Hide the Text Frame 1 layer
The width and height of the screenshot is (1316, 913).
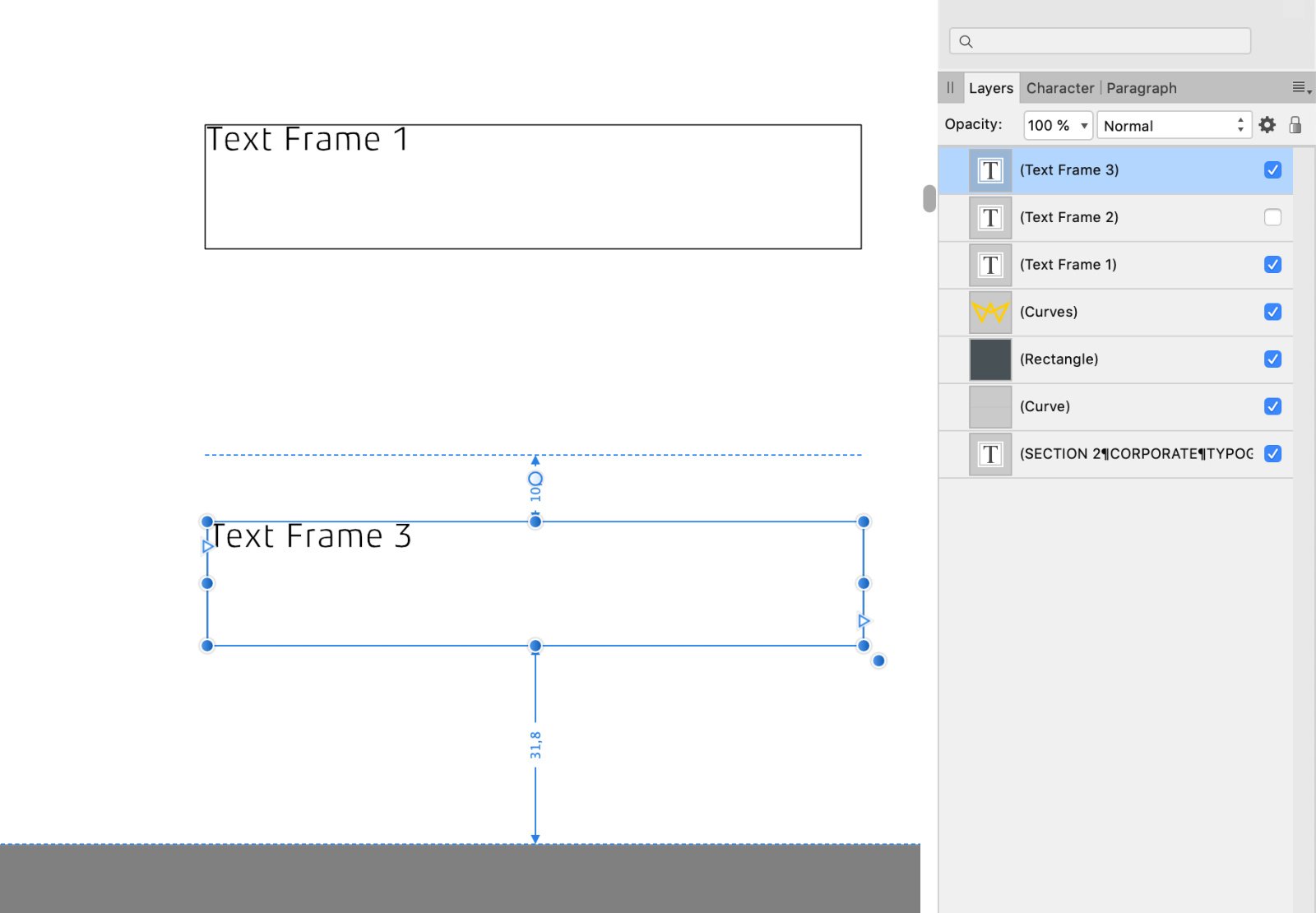[1272, 265]
